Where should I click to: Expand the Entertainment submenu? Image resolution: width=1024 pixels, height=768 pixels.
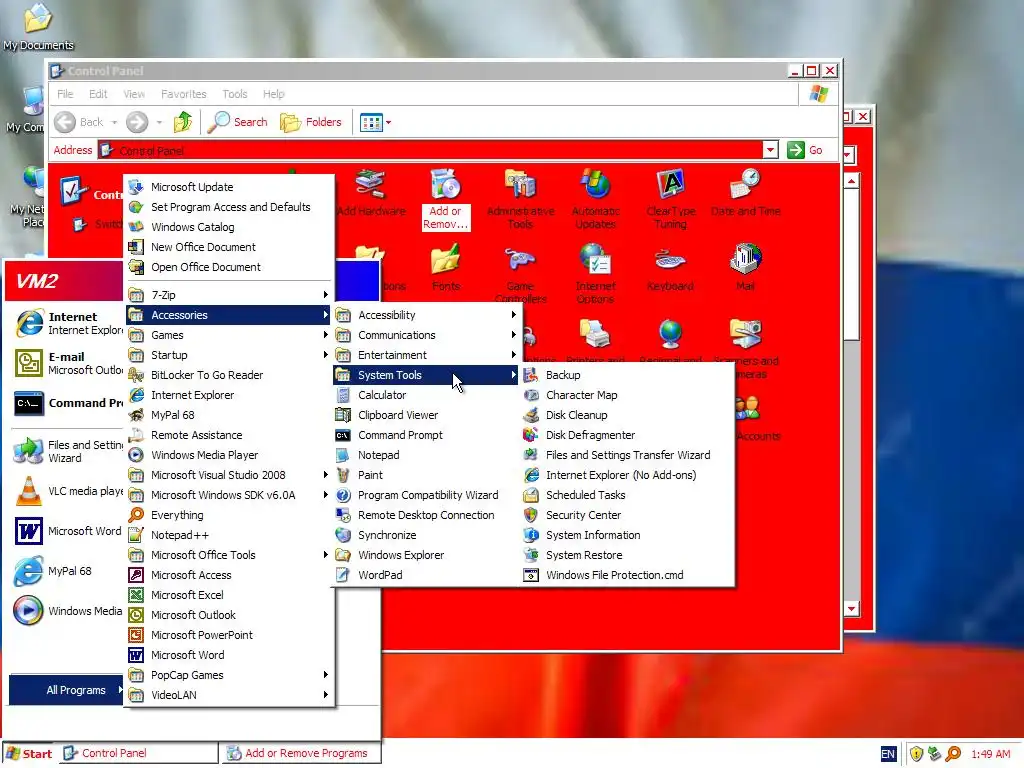(x=426, y=355)
